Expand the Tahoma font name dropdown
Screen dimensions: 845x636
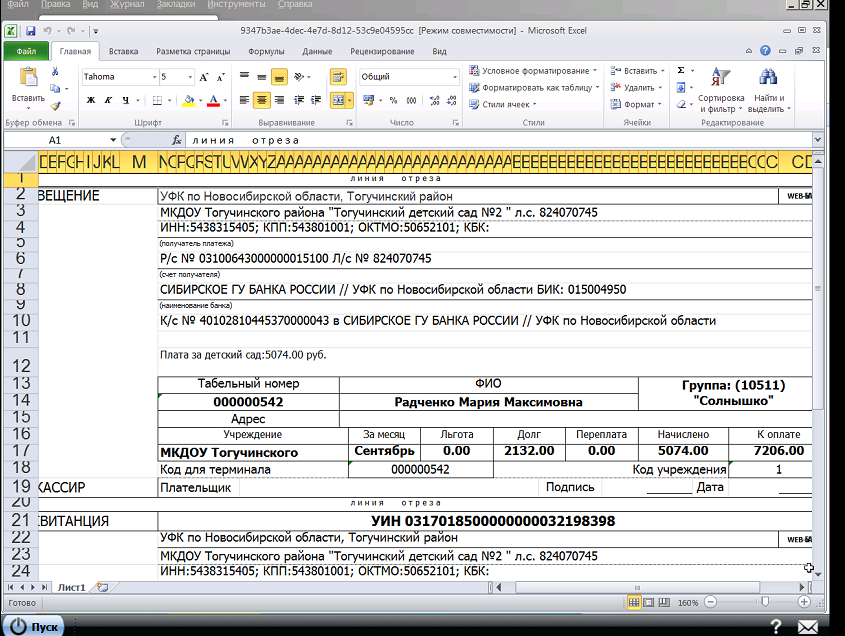[154, 77]
